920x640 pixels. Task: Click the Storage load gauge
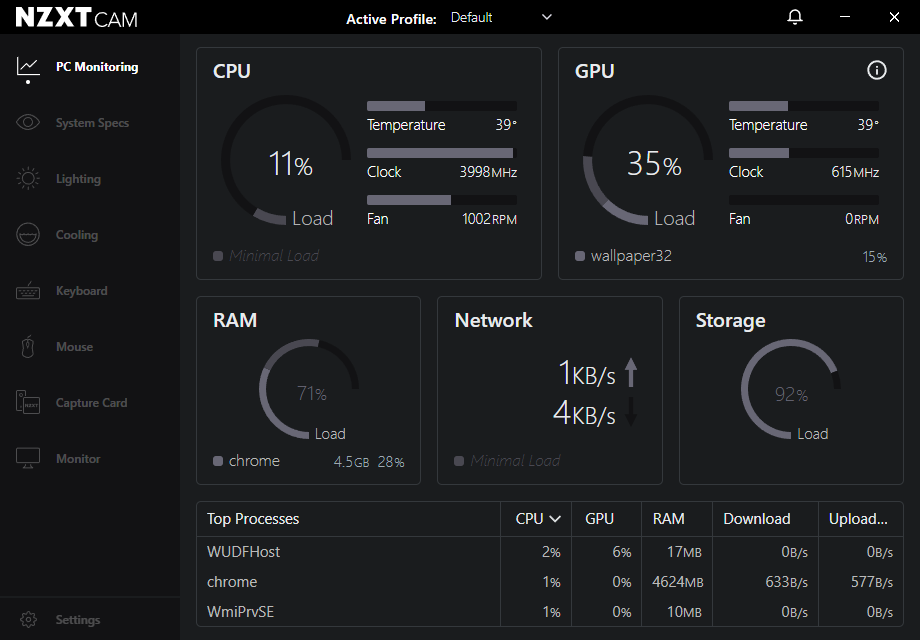[789, 390]
